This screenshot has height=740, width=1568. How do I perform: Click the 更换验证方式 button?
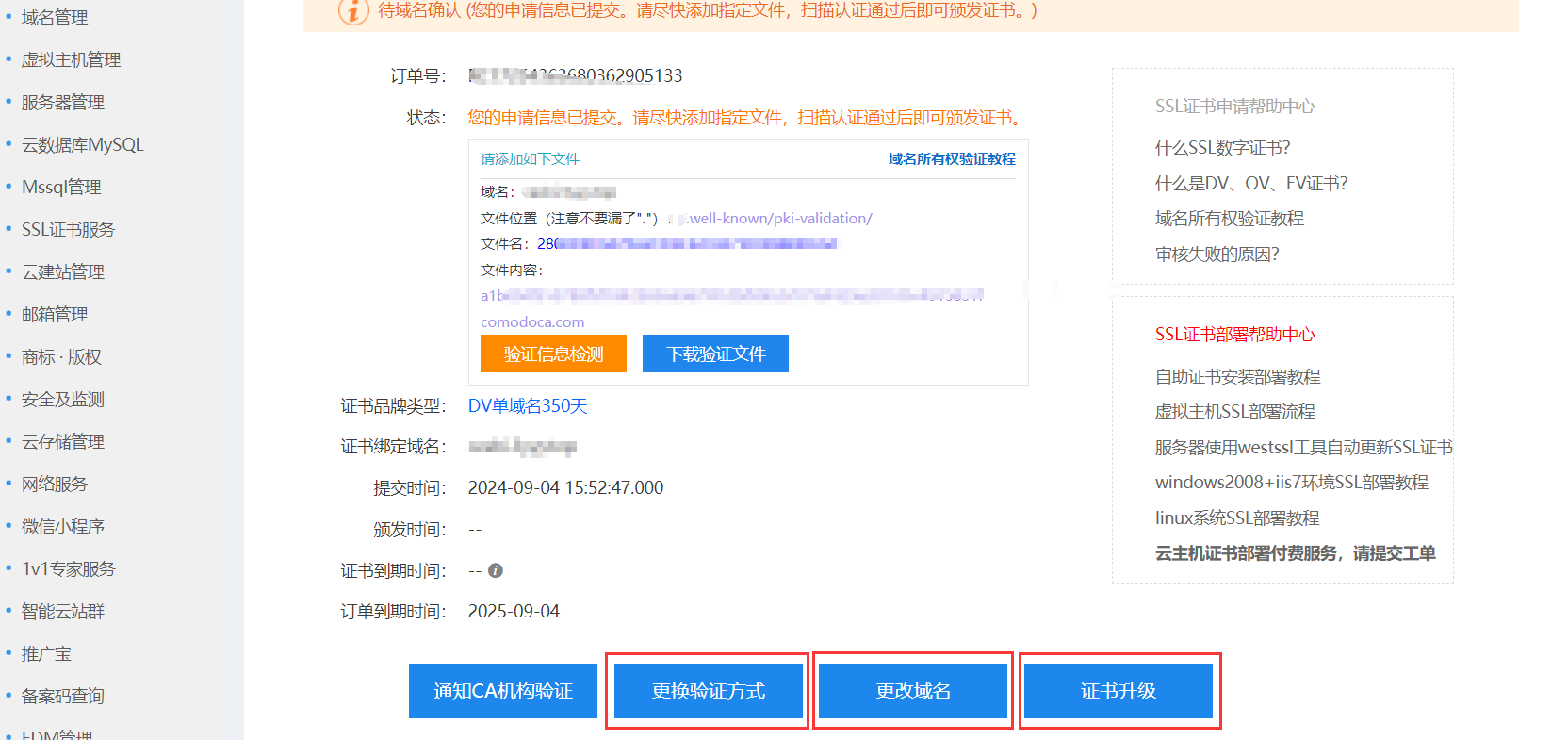tap(708, 691)
